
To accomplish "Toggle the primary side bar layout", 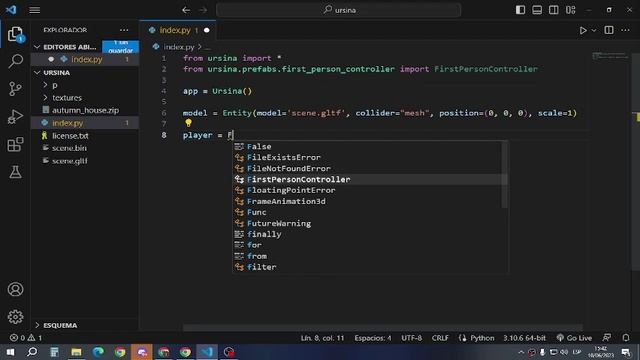I will (520, 10).
